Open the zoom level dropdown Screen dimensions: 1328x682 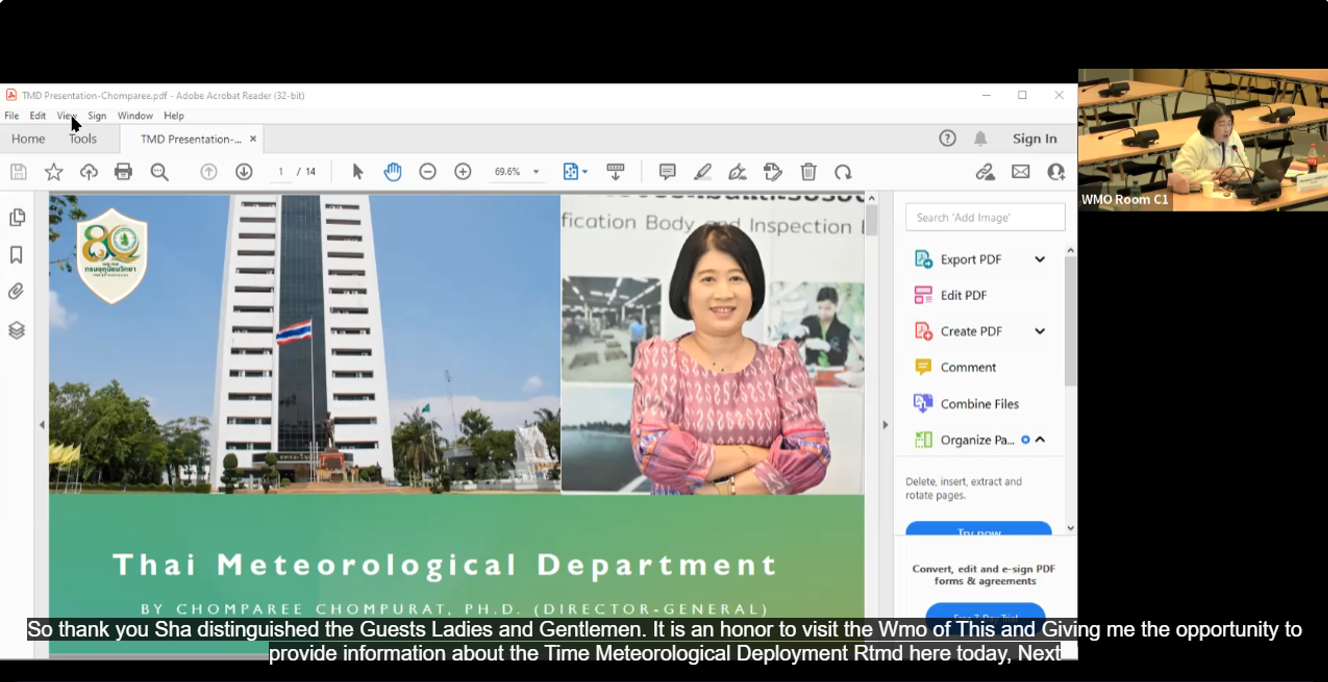[x=536, y=172]
